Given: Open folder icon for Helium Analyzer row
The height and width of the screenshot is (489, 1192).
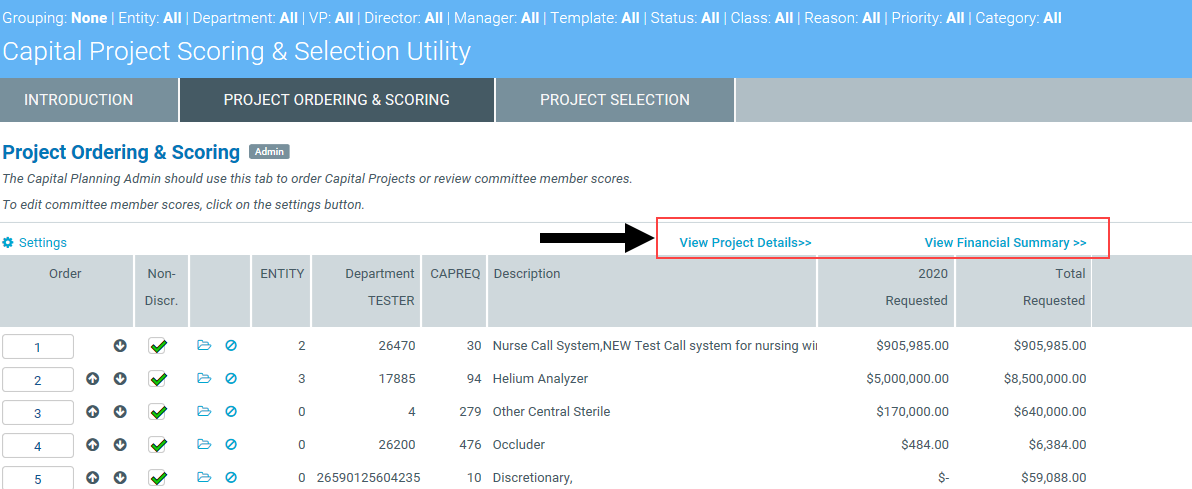Looking at the screenshot, I should (x=204, y=379).
